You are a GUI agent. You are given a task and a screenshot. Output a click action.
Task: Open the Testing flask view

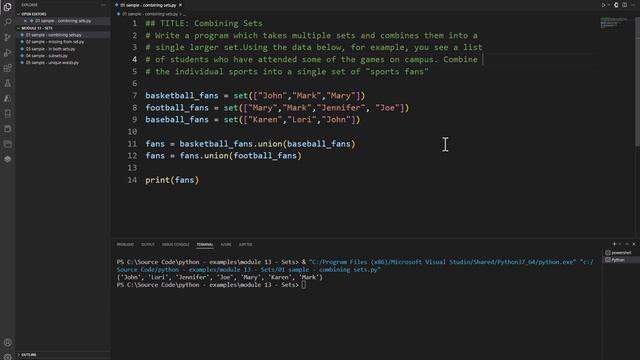point(7,83)
